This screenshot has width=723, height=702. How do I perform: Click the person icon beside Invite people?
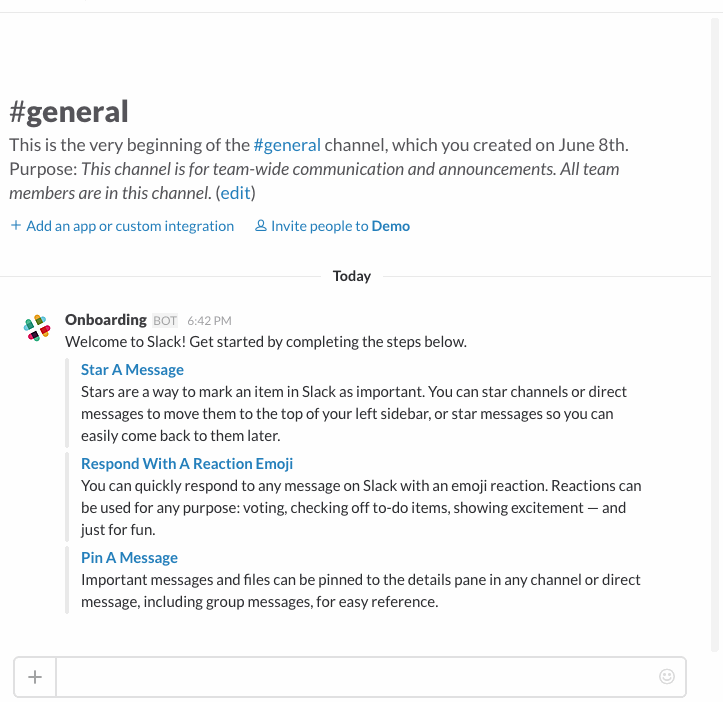[x=261, y=226]
